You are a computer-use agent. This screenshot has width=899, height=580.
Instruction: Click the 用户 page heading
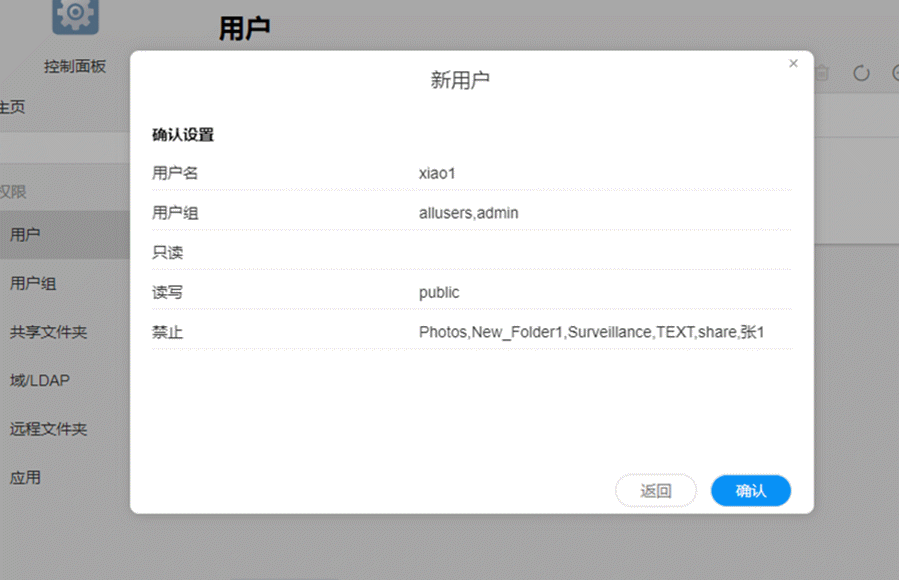[244, 28]
